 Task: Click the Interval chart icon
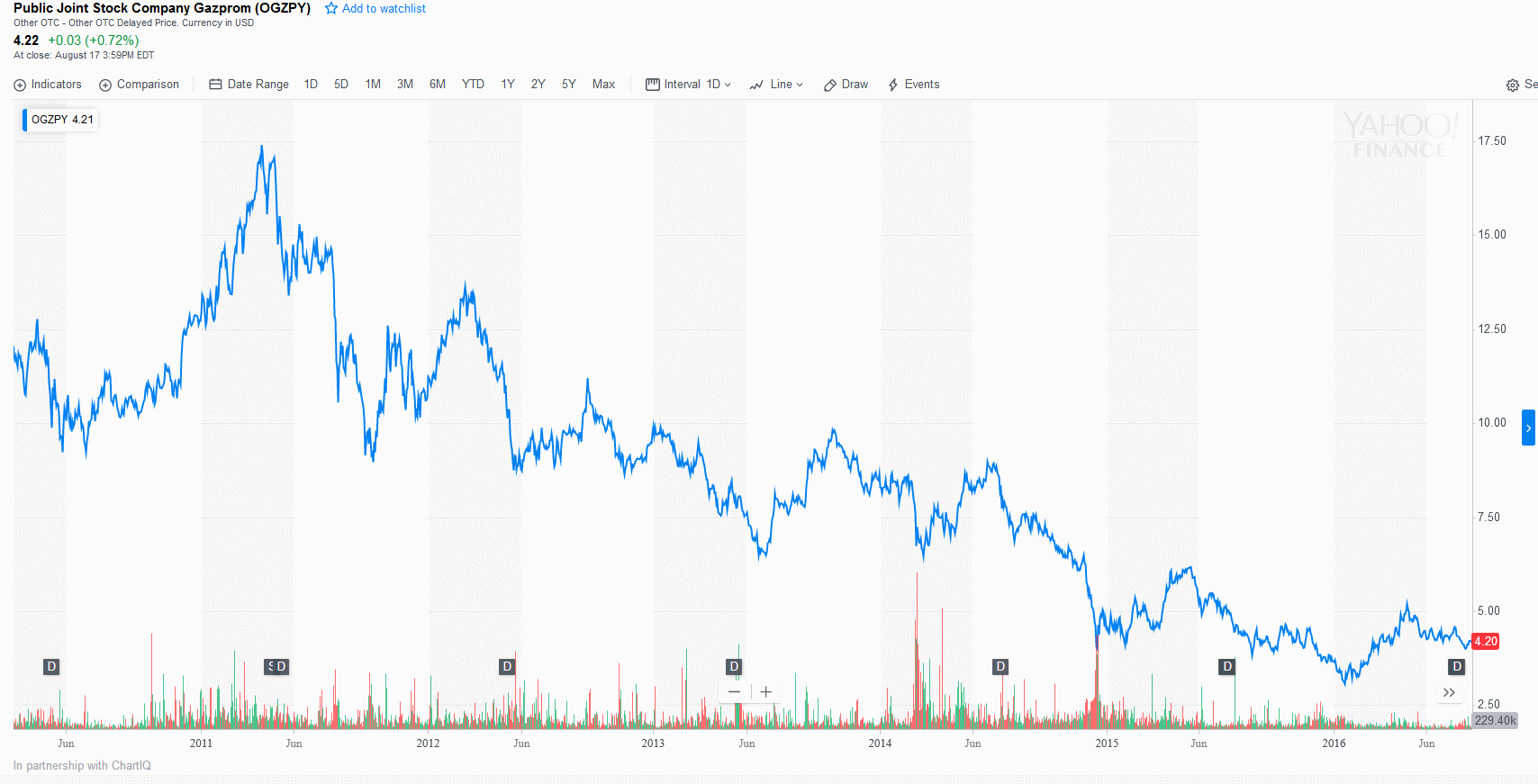(x=653, y=85)
